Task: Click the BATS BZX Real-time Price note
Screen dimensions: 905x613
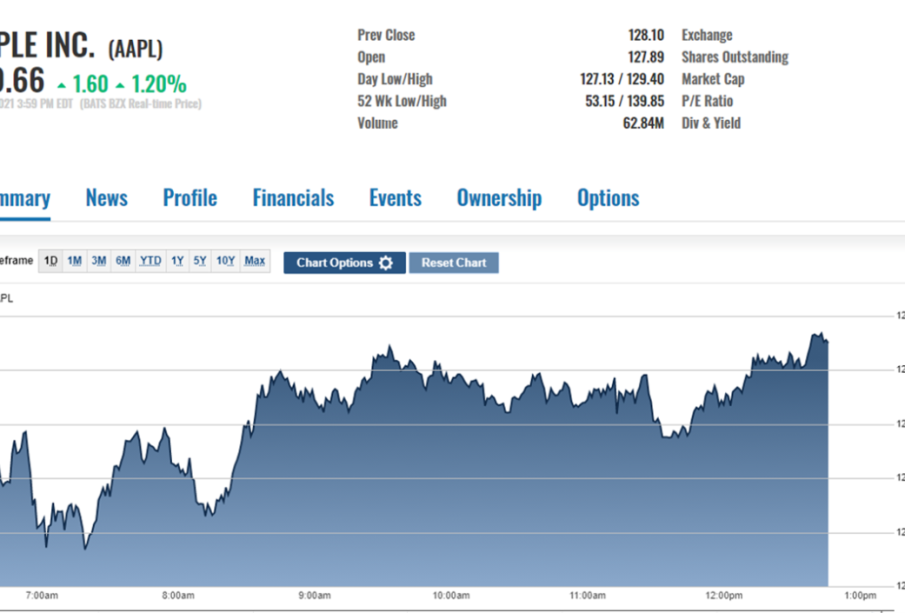Action: point(141,104)
